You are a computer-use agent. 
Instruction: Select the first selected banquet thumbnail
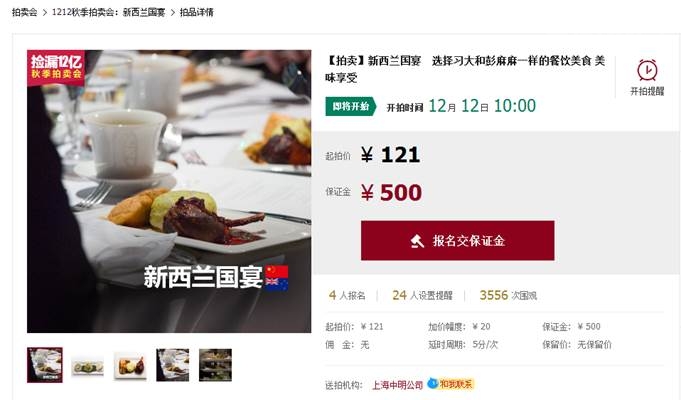click(x=45, y=365)
